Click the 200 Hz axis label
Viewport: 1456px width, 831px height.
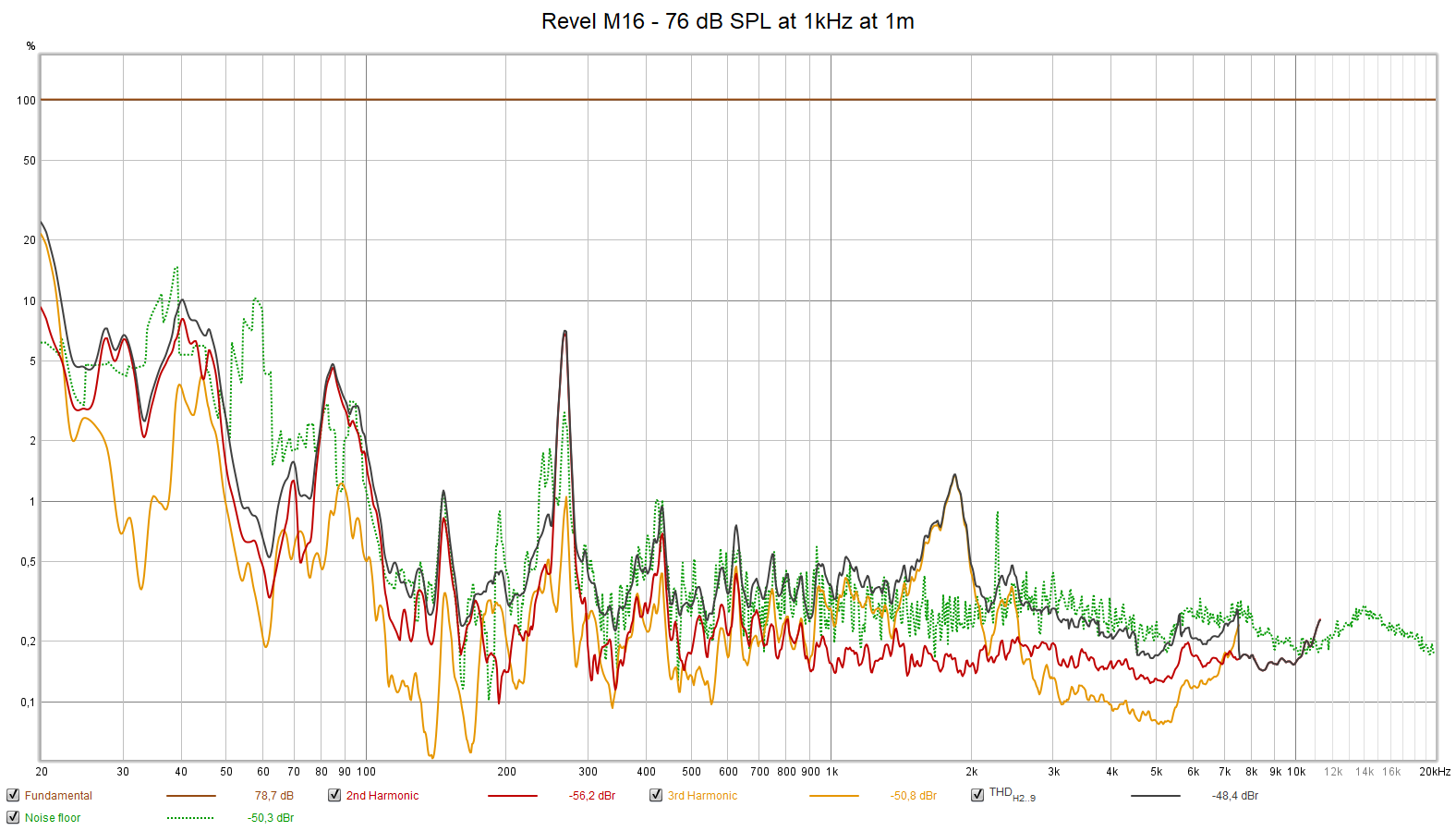pyautogui.click(x=506, y=772)
